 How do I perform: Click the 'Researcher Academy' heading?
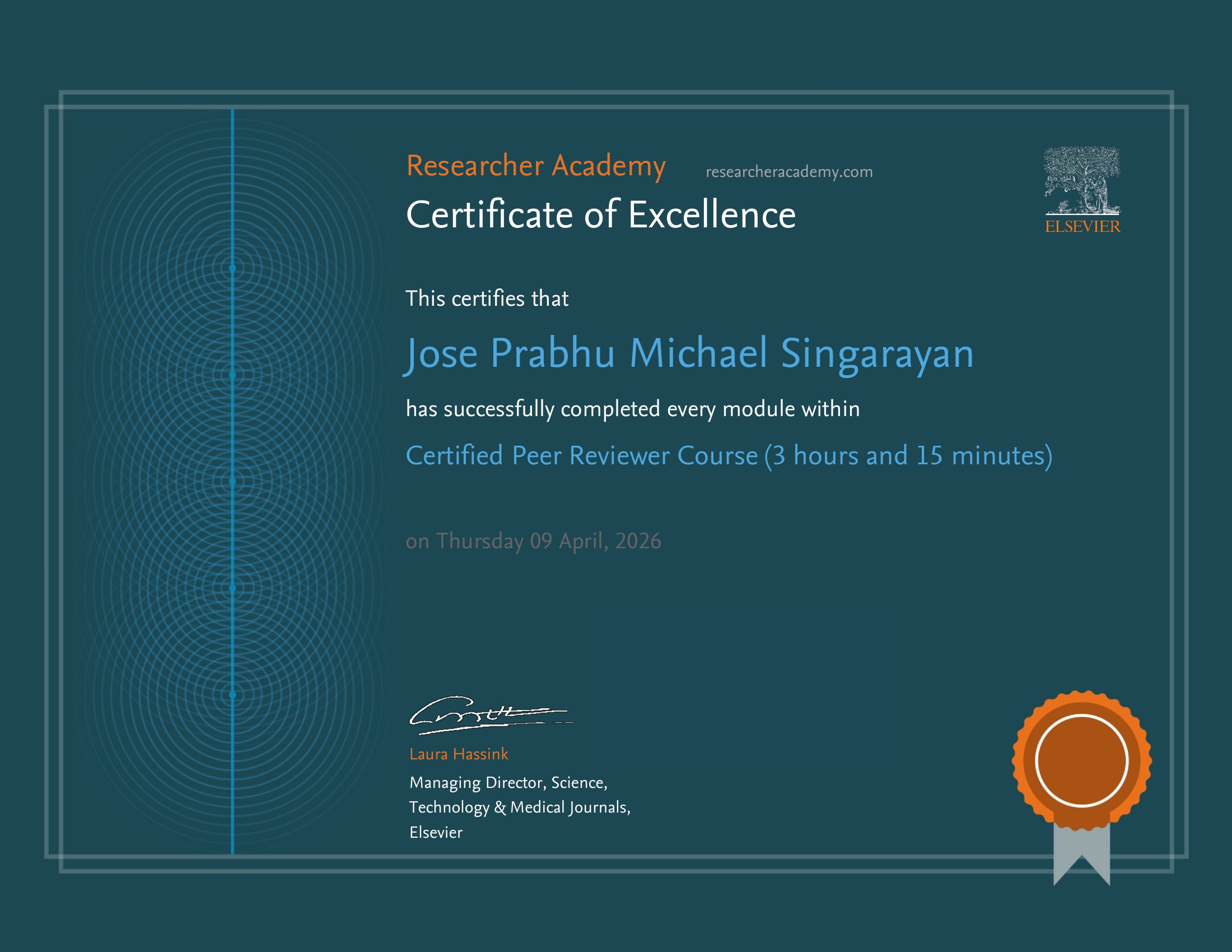536,166
